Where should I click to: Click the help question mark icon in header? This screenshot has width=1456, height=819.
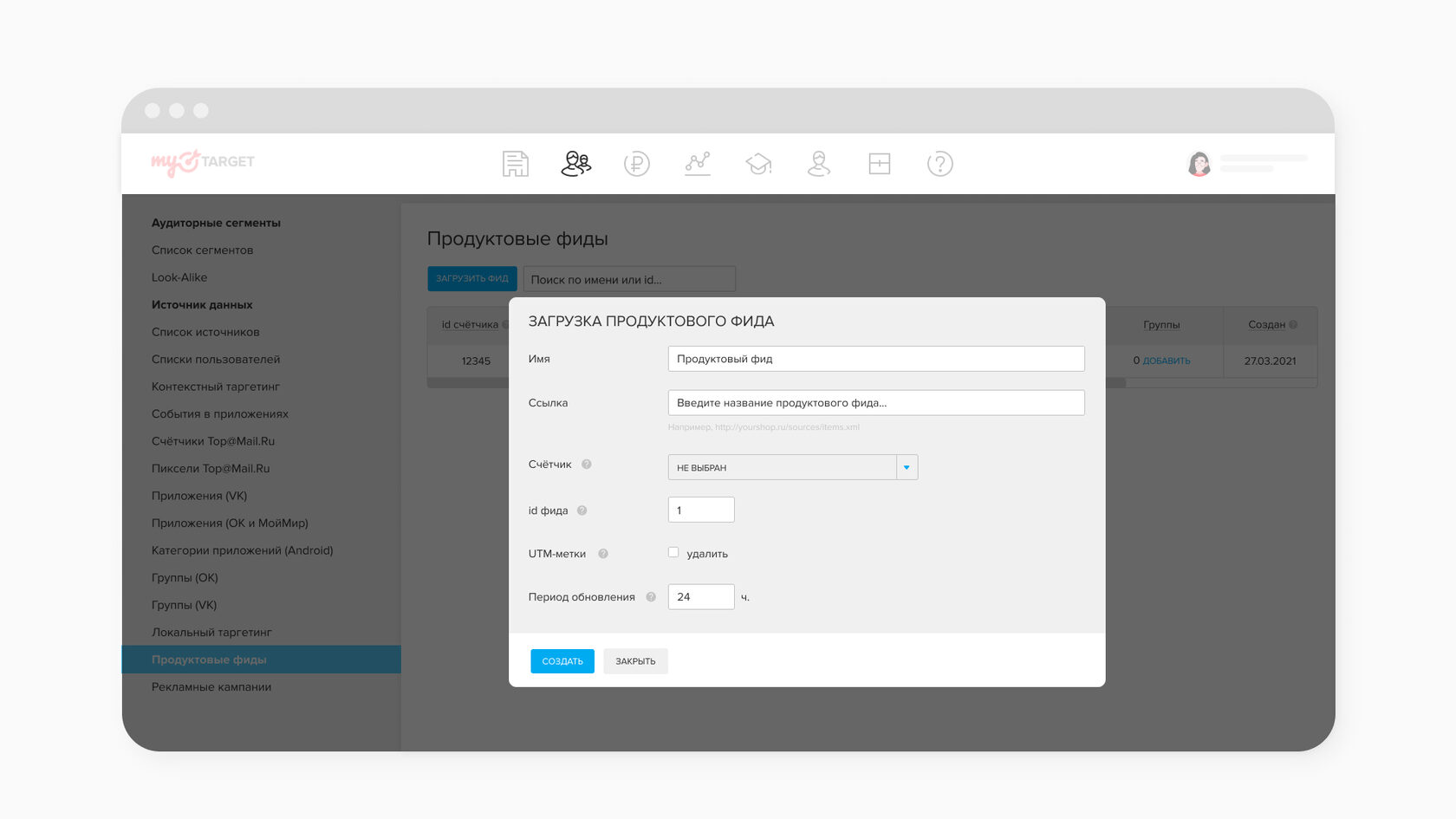pyautogui.click(x=939, y=164)
